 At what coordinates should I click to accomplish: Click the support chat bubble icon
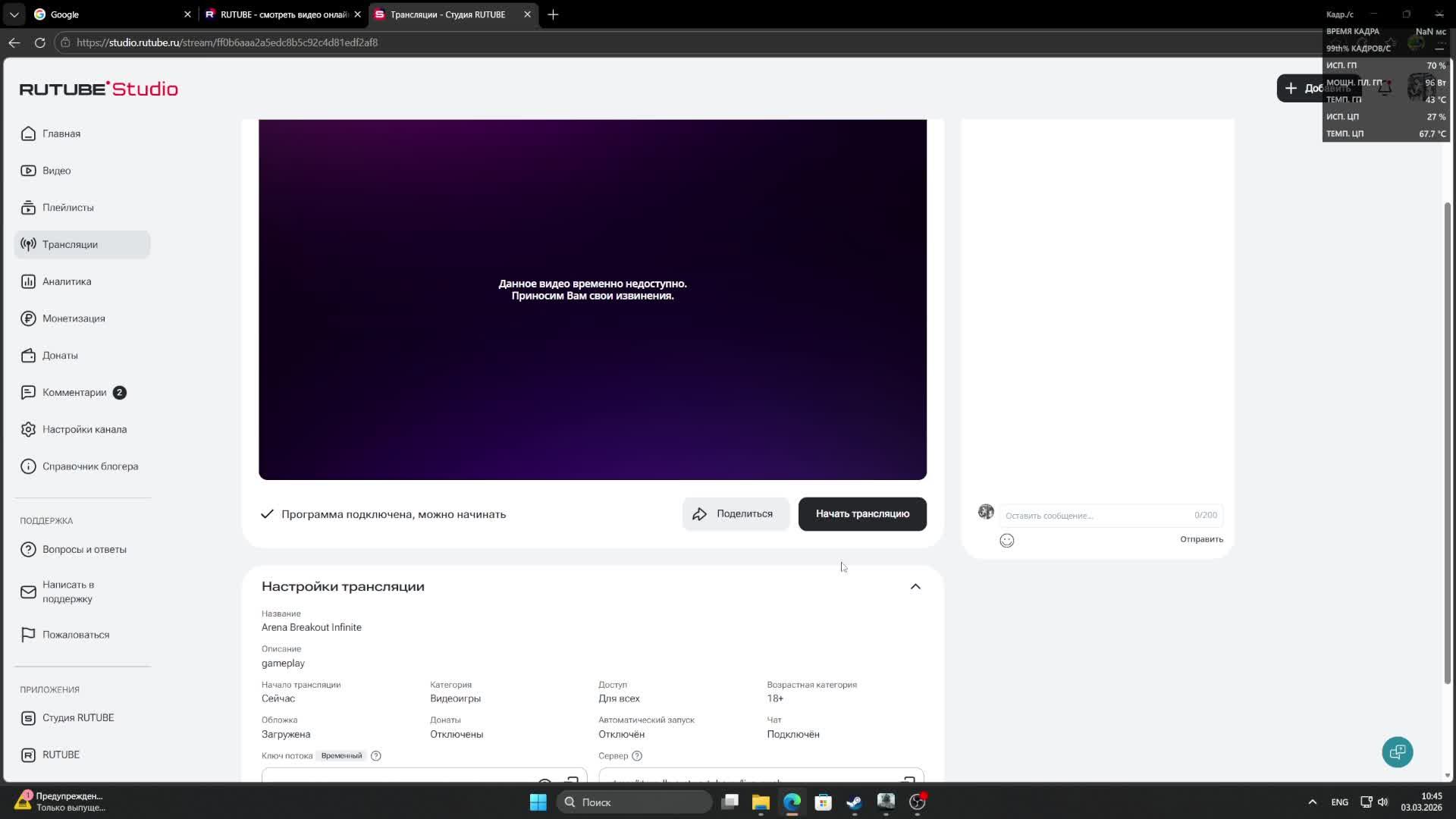coord(1397,752)
